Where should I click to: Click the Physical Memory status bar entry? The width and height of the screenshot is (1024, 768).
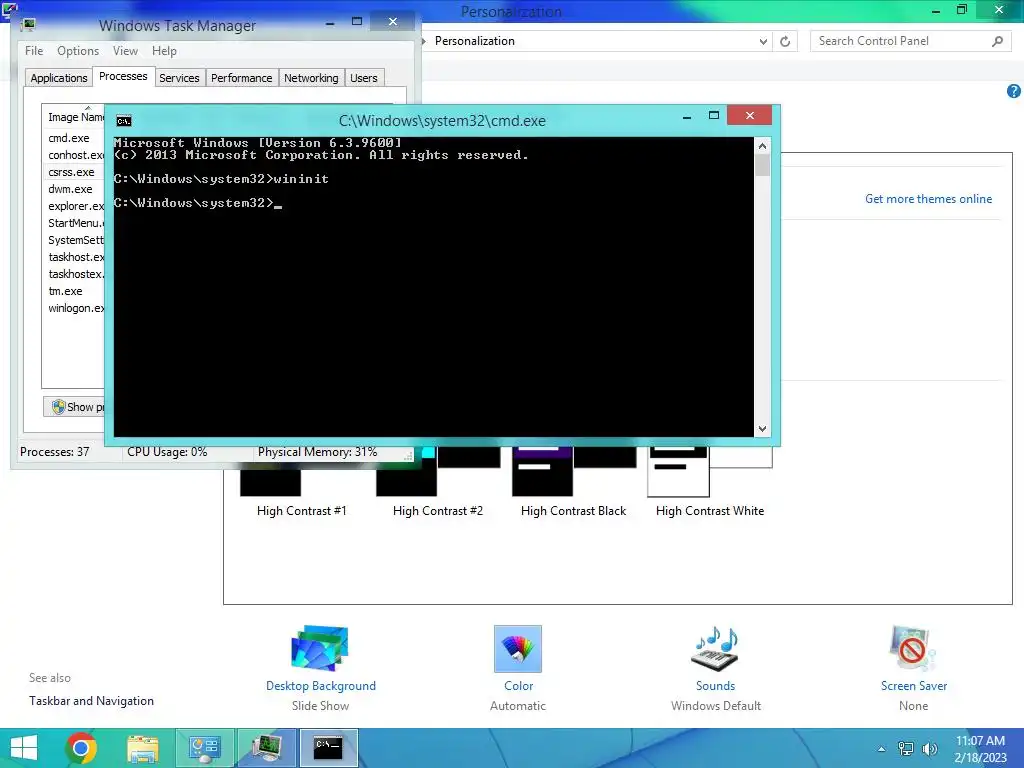(317, 452)
